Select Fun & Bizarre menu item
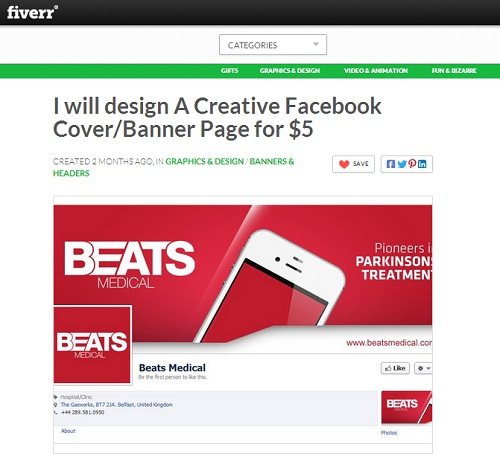 click(x=454, y=71)
